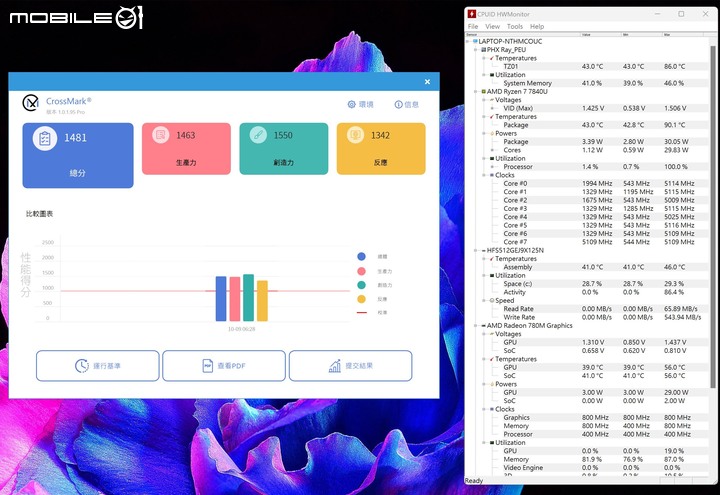Click the LAPTOP-NTHMCOUC computer icon
This screenshot has height=495, width=720.
(475, 41)
